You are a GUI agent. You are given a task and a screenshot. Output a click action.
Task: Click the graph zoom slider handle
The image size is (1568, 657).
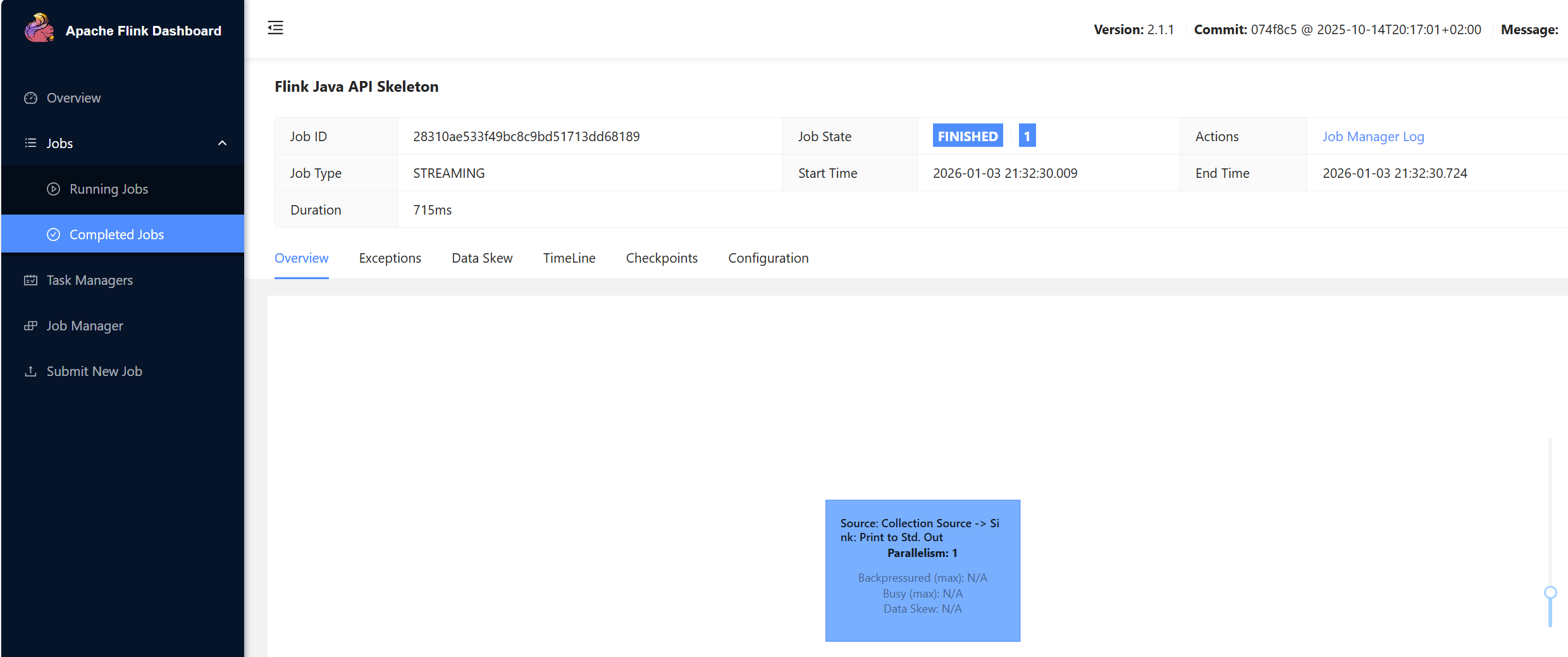[x=1550, y=592]
